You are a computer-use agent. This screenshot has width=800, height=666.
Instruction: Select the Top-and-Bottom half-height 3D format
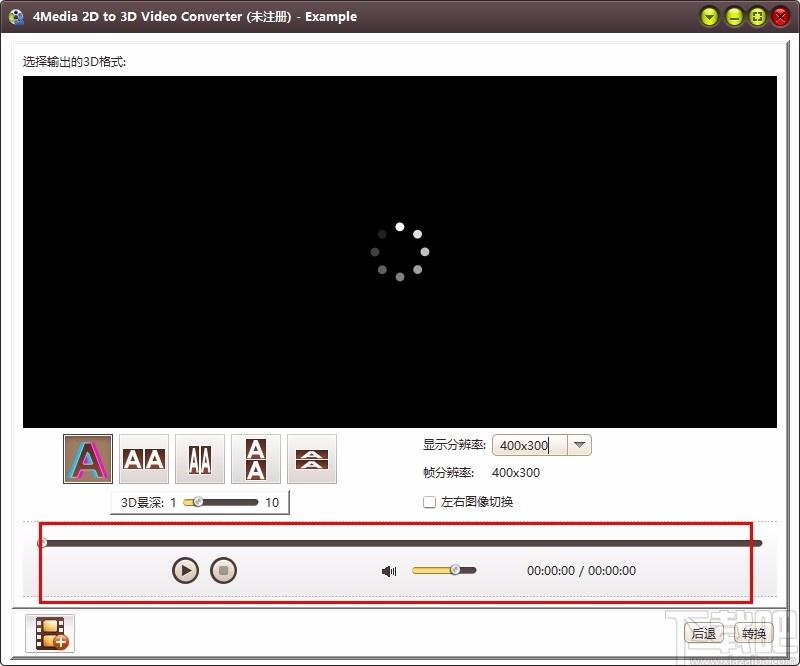point(312,459)
